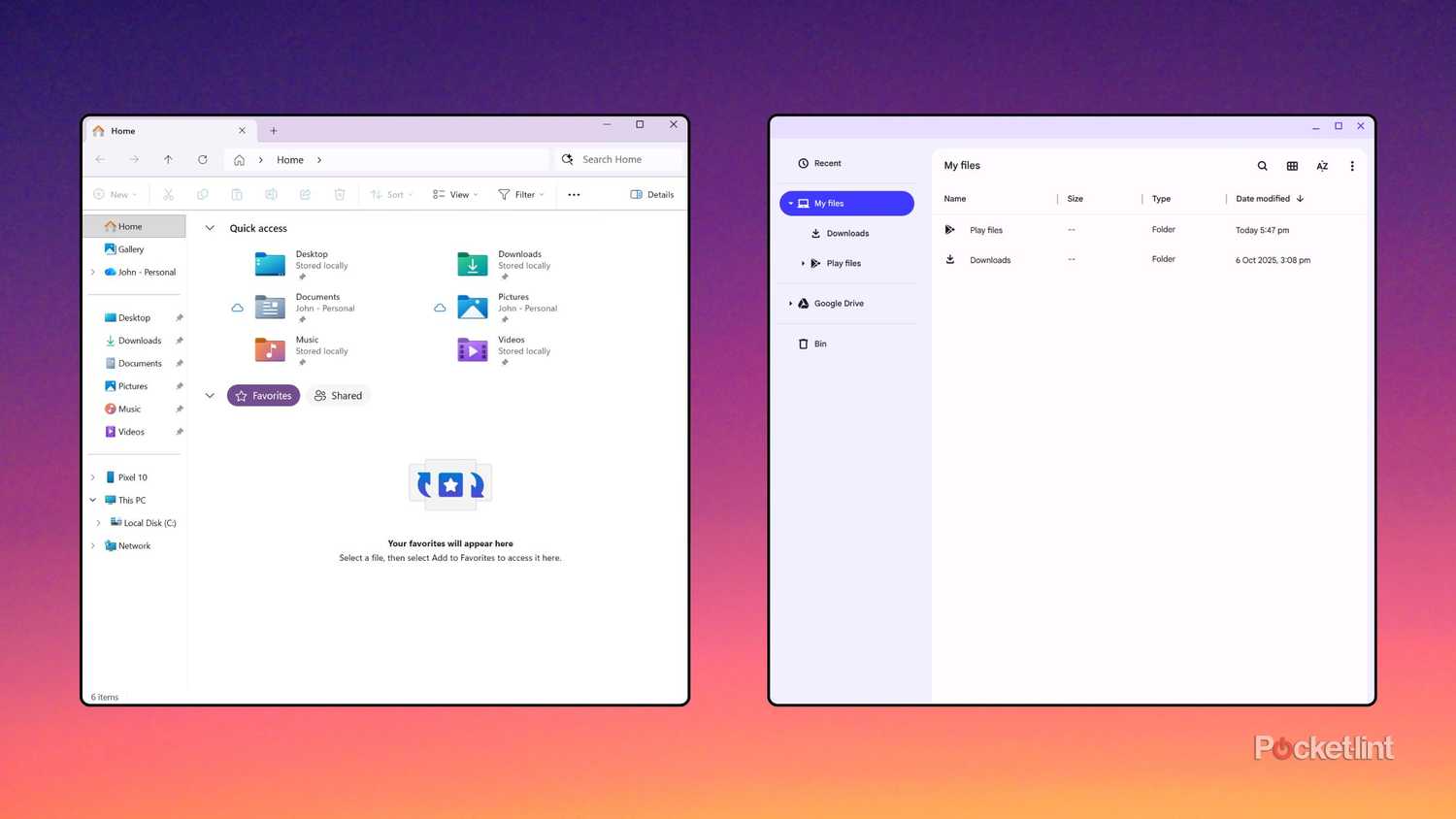
Task: Toggle the Details pane
Action: pyautogui.click(x=651, y=194)
